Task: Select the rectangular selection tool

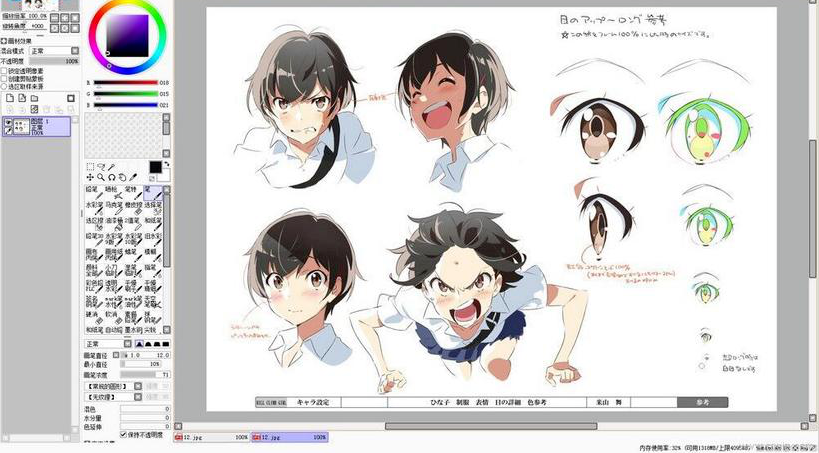Action: click(90, 167)
